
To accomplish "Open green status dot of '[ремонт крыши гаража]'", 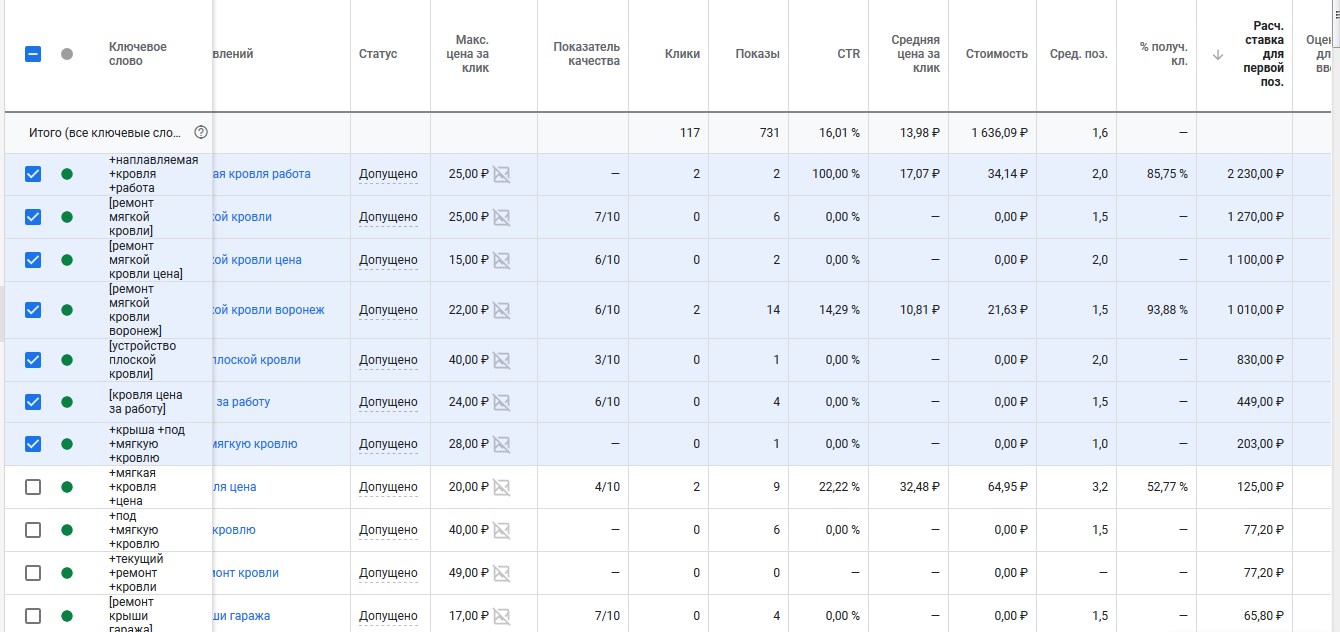I will (x=67, y=616).
